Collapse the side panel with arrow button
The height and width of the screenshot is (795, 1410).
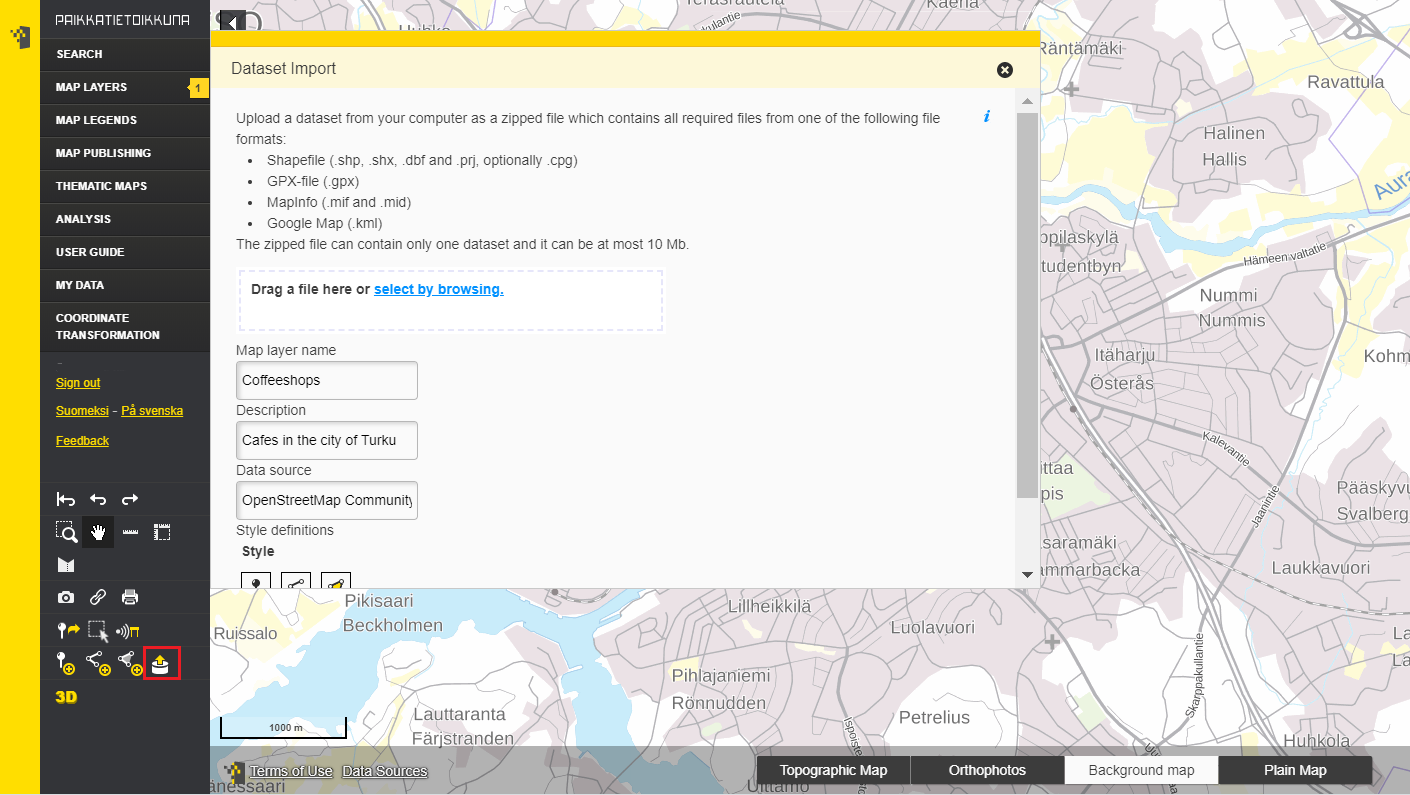tap(232, 23)
